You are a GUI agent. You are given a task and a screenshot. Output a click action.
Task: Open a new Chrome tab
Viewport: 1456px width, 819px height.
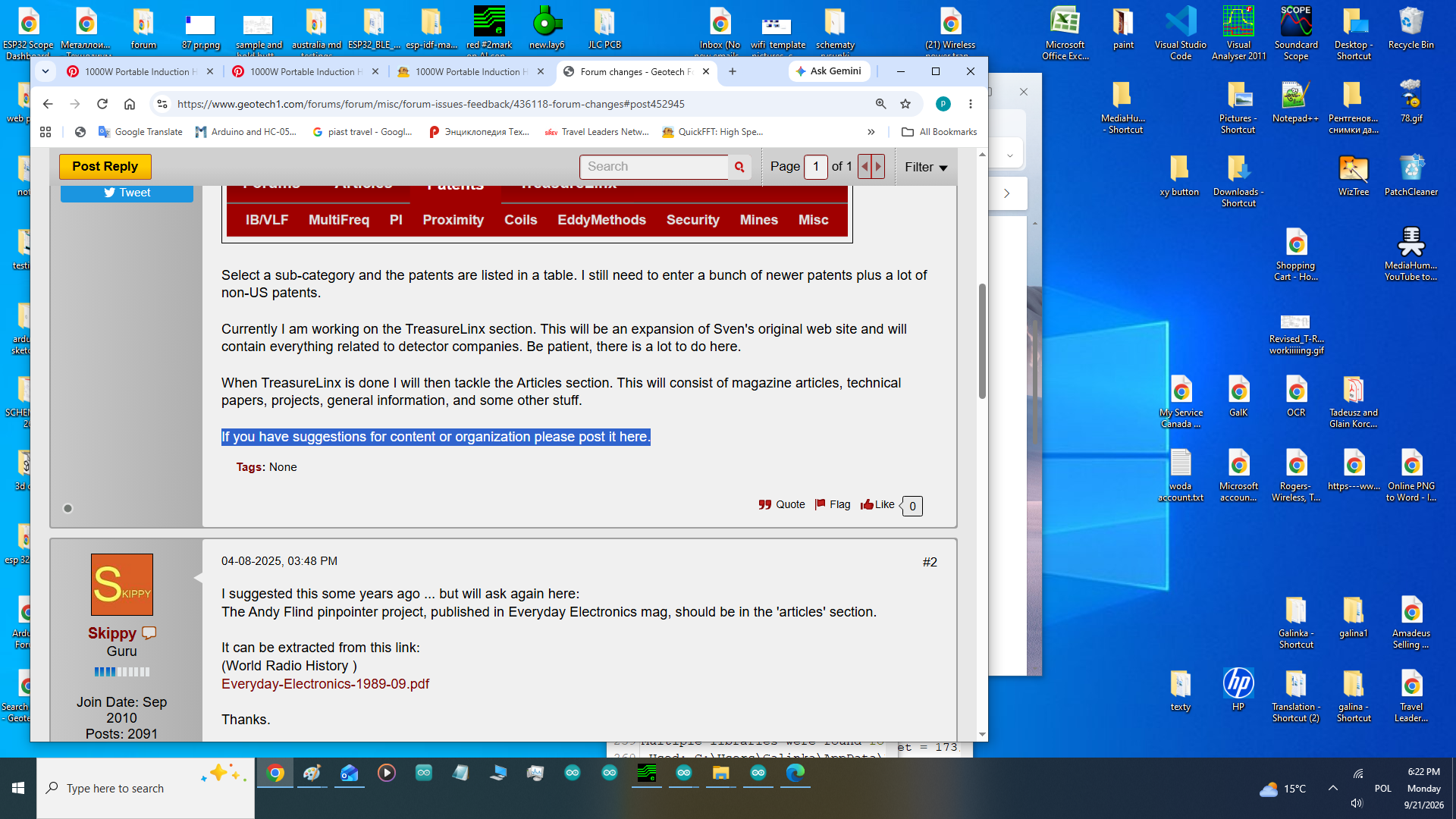pos(733,71)
